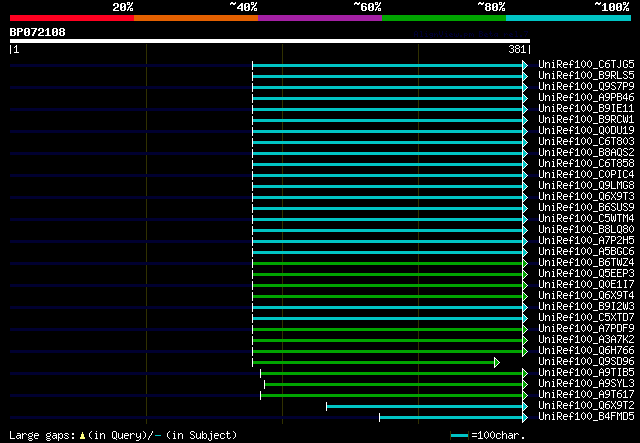Click the red 20% color segment
640x443 pixels.
[72, 18]
